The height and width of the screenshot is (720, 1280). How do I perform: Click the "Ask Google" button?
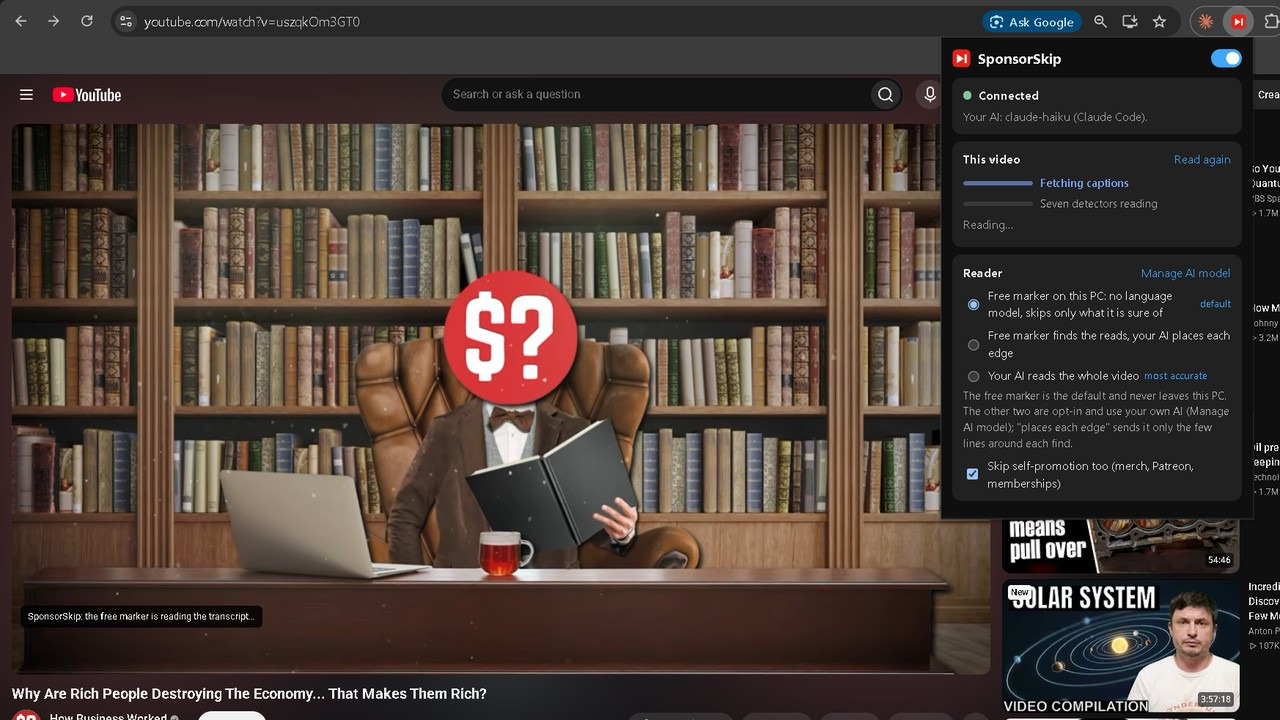click(x=1031, y=21)
